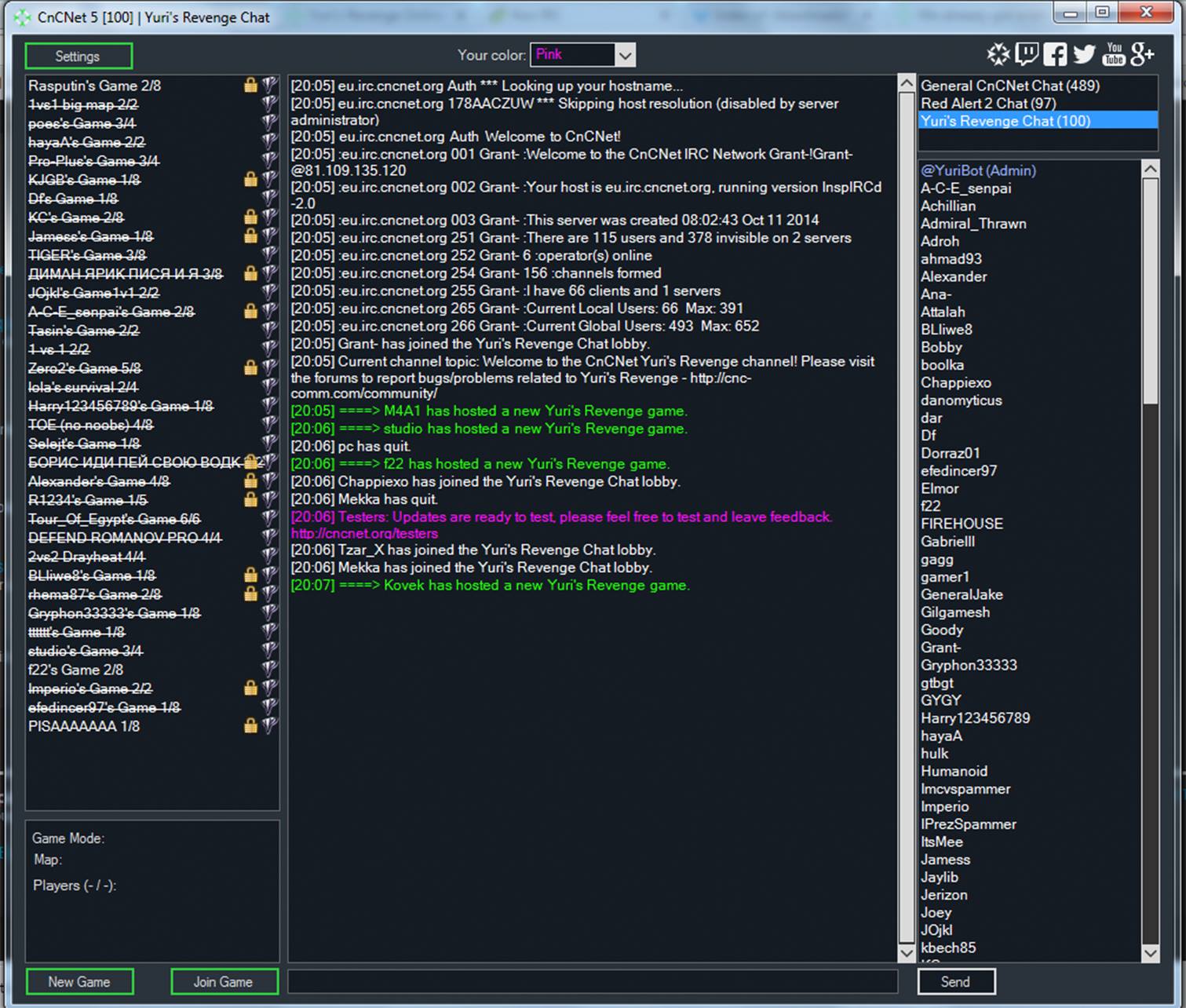This screenshot has height=1008, width=1186.
Task: Click the game icon on f22's Game row
Action: [269, 669]
